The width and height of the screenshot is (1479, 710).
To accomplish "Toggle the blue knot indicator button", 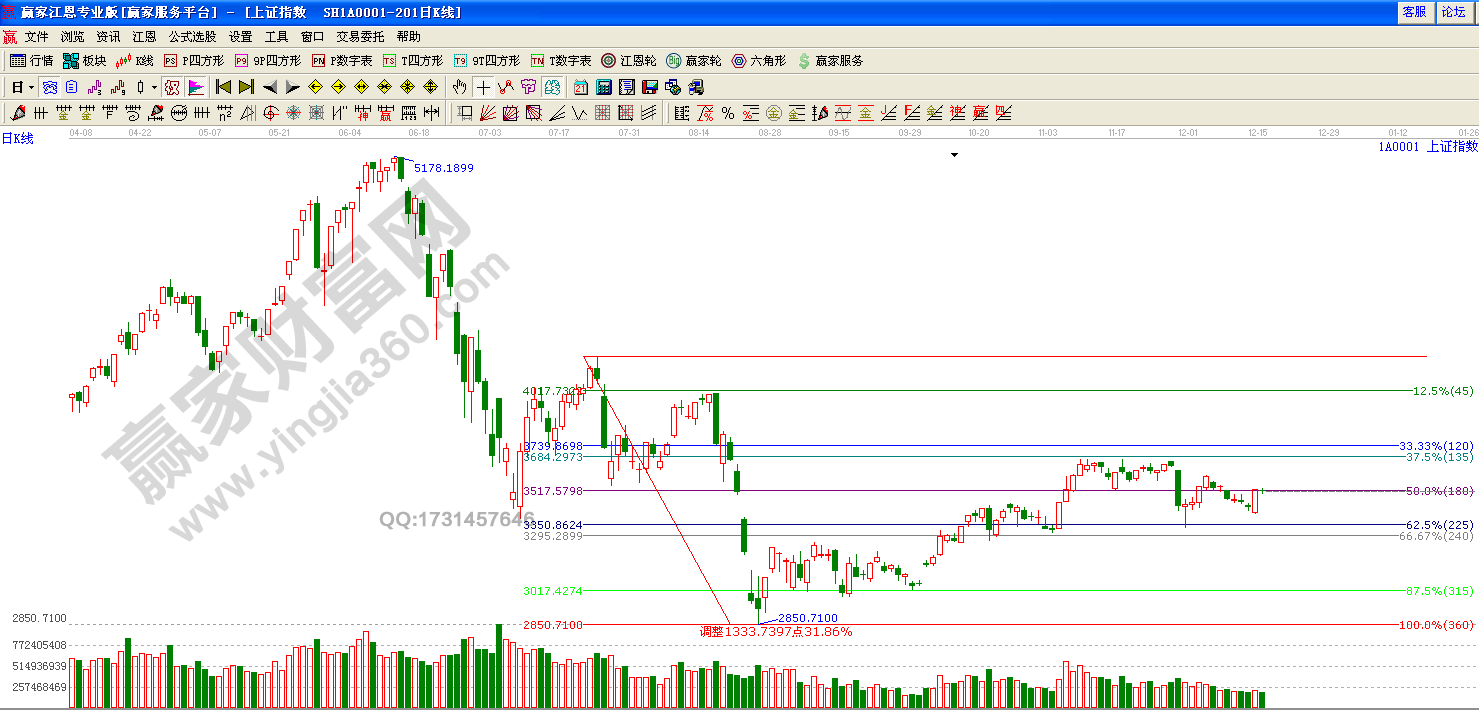I will tap(49, 87).
